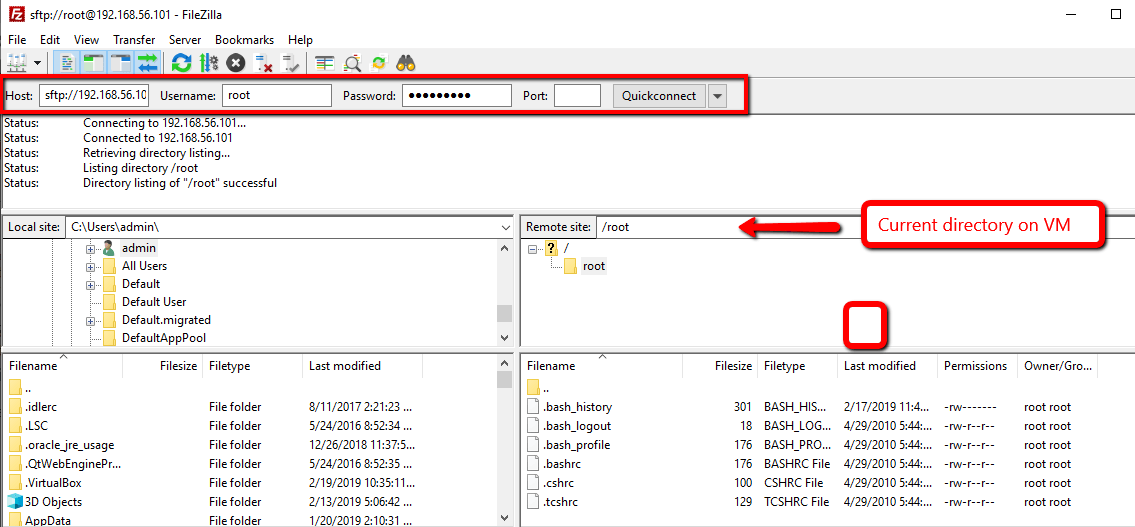This screenshot has width=1135, height=527.
Task: Click the Quickconnect button
Action: [x=659, y=96]
